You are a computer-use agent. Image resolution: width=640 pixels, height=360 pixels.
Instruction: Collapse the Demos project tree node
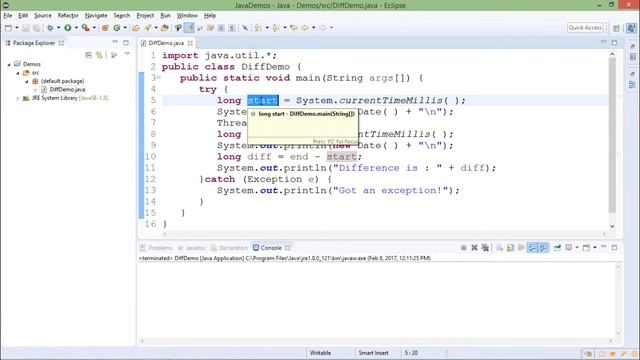pos(9,64)
